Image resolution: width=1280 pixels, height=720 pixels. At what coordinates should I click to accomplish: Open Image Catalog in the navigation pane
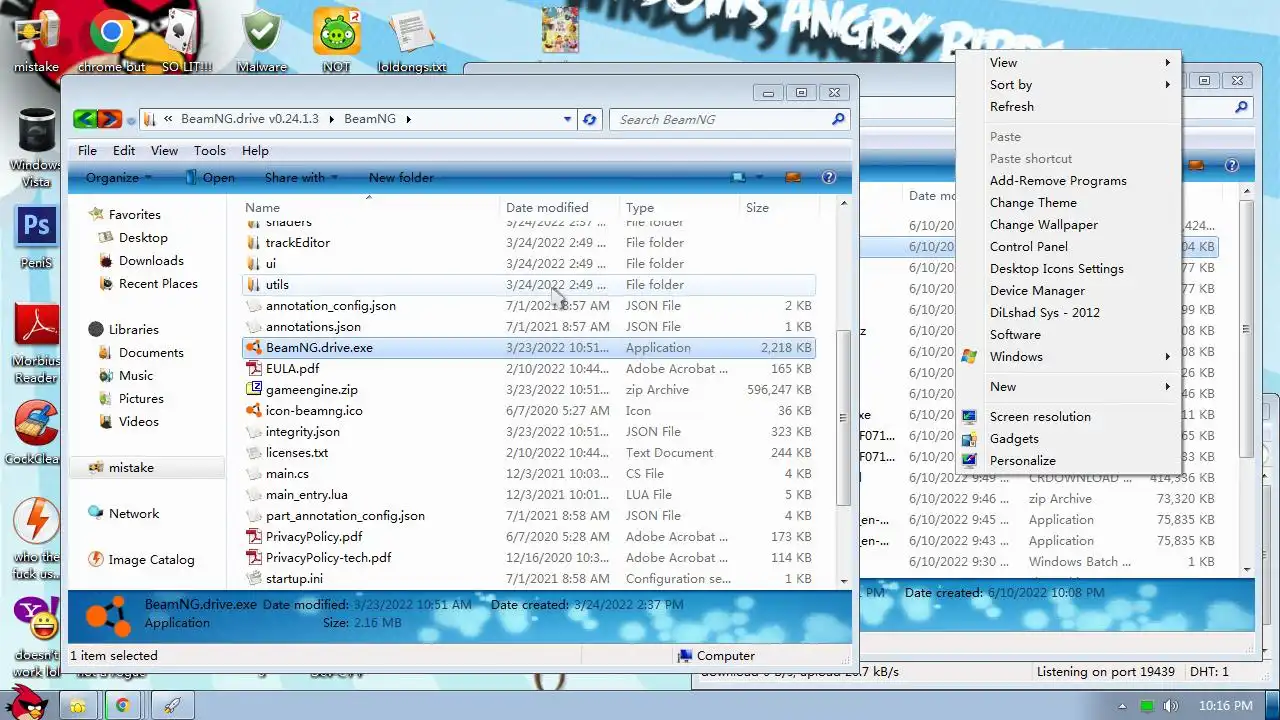click(151, 559)
